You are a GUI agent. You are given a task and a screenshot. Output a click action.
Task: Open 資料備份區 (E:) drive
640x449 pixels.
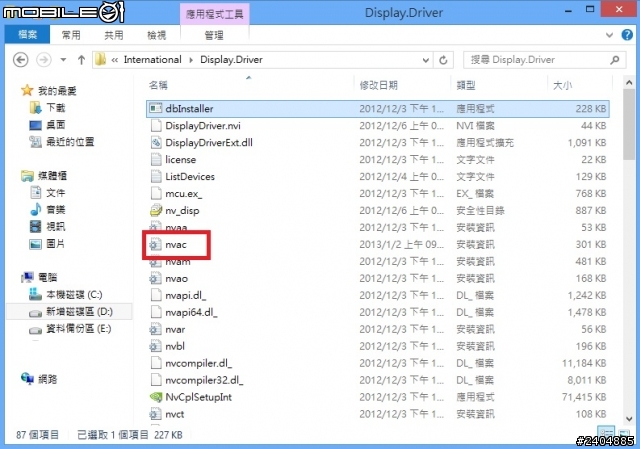[x=78, y=329]
